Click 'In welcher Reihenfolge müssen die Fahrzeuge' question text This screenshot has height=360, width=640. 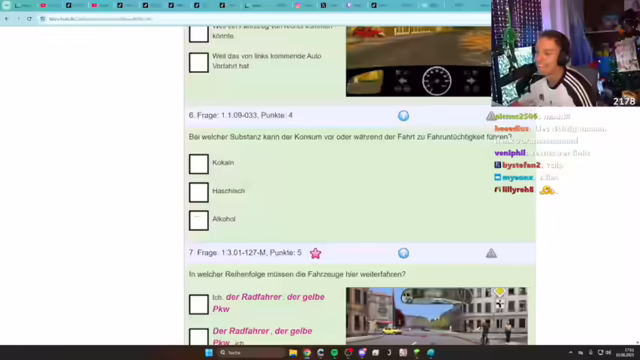[x=297, y=274]
